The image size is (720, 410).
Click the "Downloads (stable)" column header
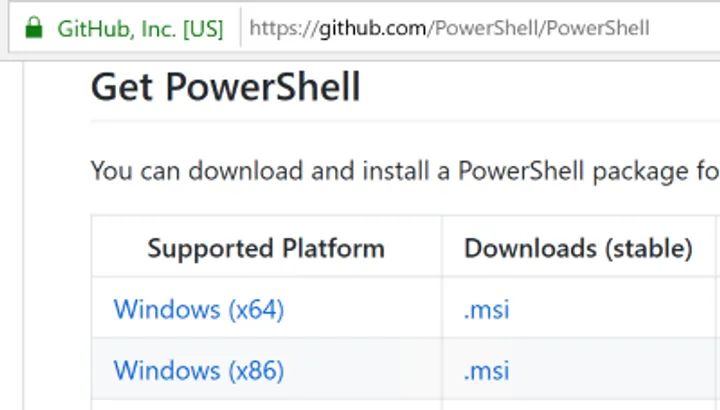click(578, 248)
